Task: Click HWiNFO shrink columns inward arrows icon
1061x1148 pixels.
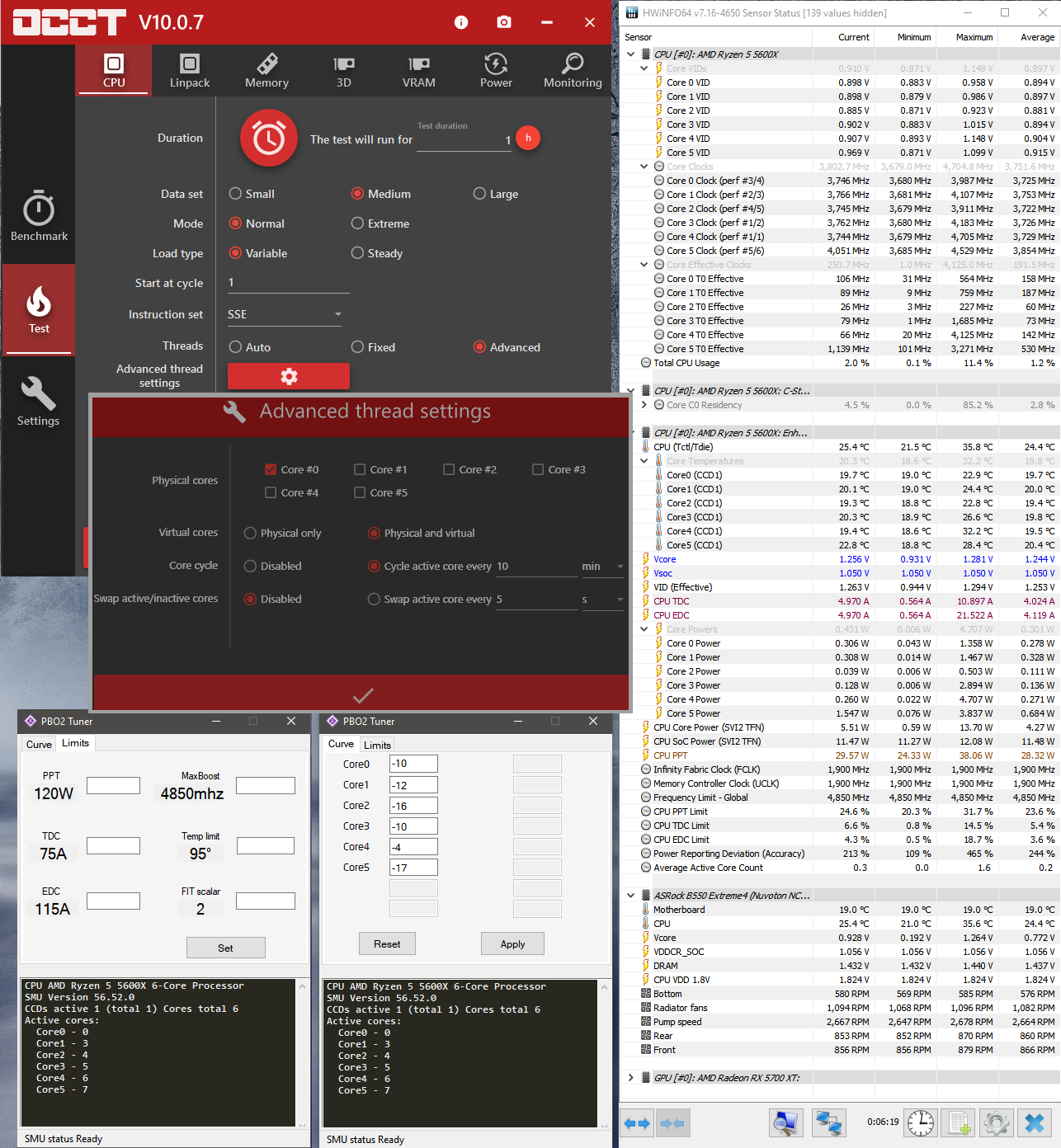Action: click(672, 1123)
